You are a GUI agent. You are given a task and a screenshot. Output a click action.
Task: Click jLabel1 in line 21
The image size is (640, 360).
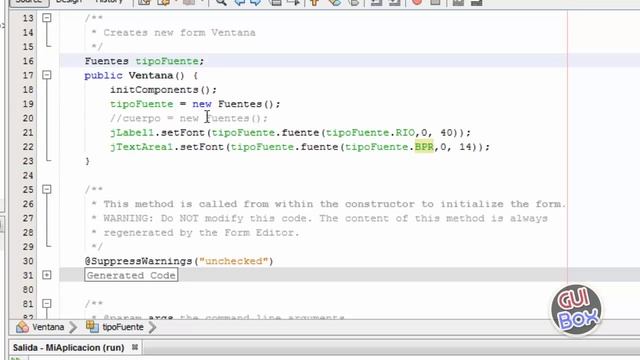pyautogui.click(x=132, y=133)
